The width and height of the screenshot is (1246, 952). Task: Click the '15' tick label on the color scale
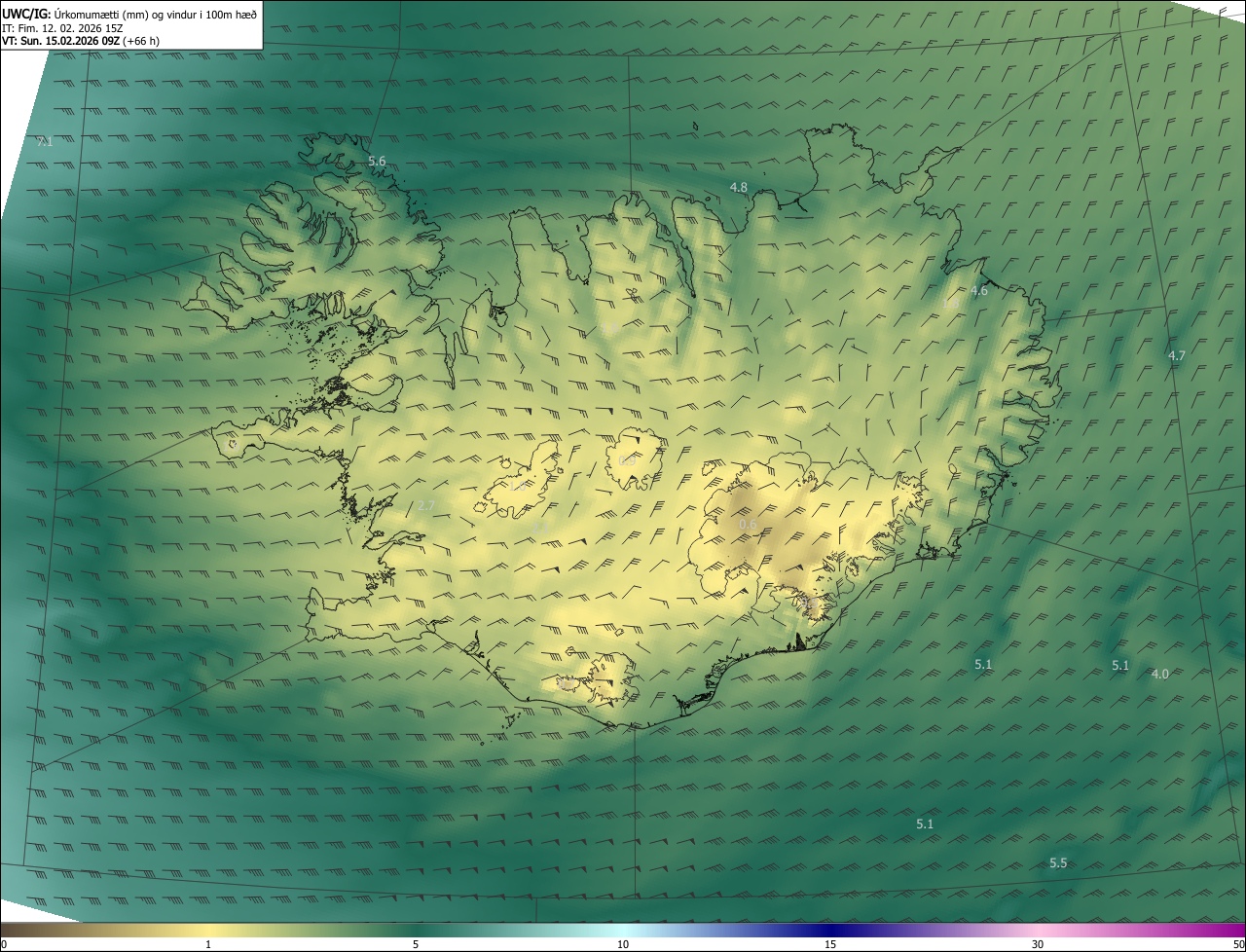click(830, 944)
